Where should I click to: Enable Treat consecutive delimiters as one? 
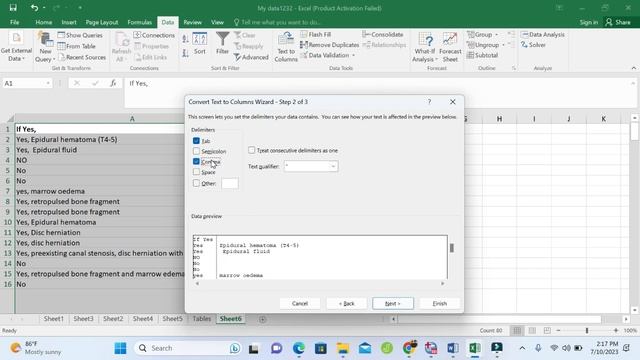(251, 150)
